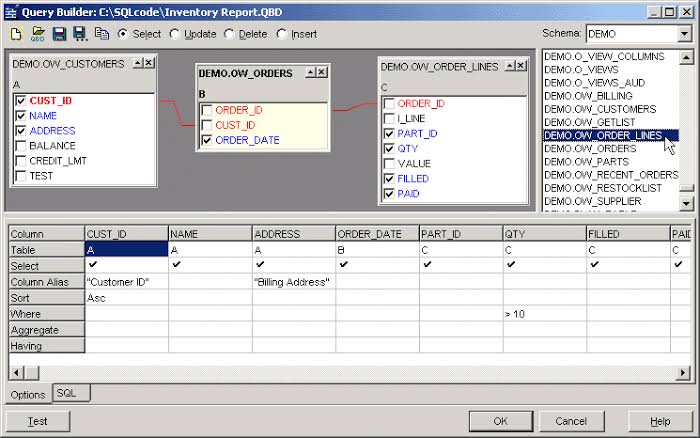
Task: Click the Asc sort cell under CUST_ID
Action: (126, 298)
